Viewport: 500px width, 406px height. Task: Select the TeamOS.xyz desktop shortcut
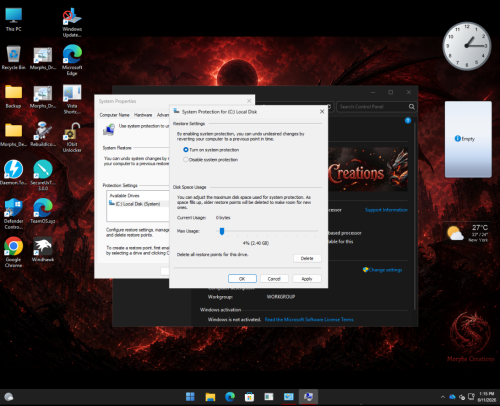coord(43,211)
